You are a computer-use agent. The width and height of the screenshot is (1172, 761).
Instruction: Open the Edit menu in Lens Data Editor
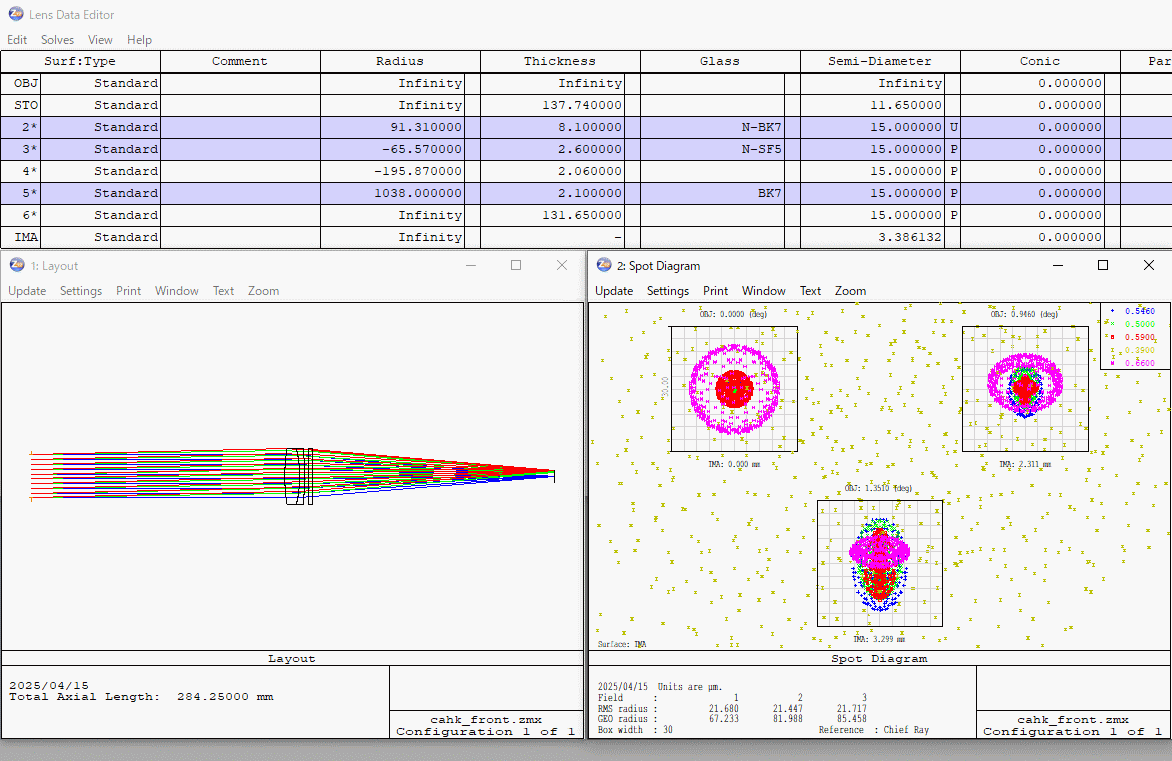point(16,40)
